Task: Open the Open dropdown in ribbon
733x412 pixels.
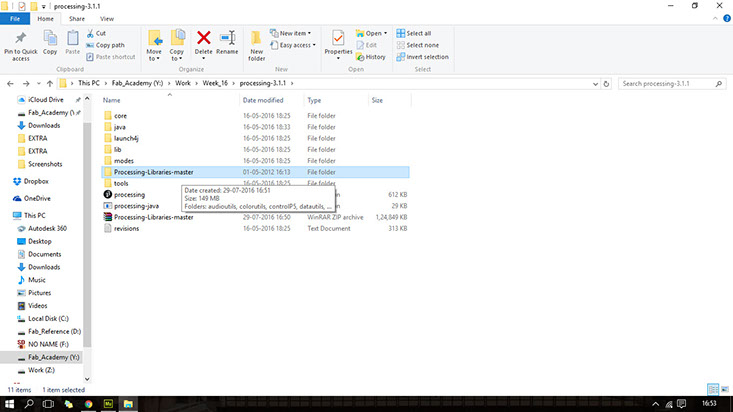Action: coord(372,33)
